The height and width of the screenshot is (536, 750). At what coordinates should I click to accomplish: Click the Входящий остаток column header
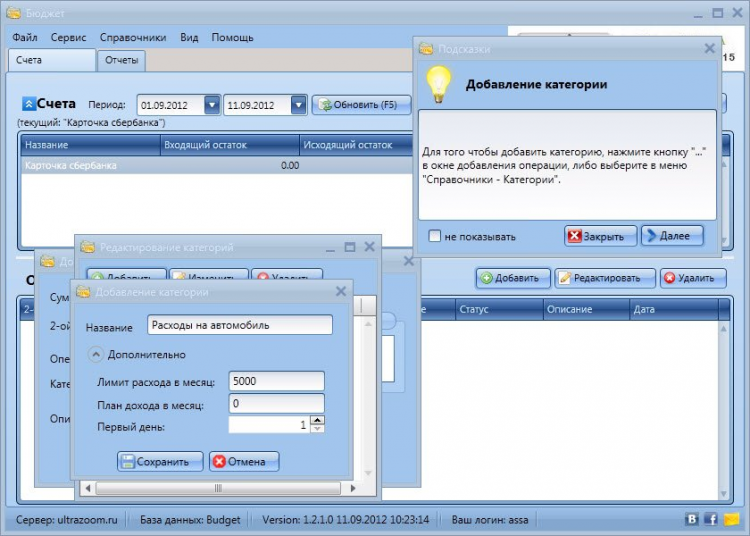(230, 145)
